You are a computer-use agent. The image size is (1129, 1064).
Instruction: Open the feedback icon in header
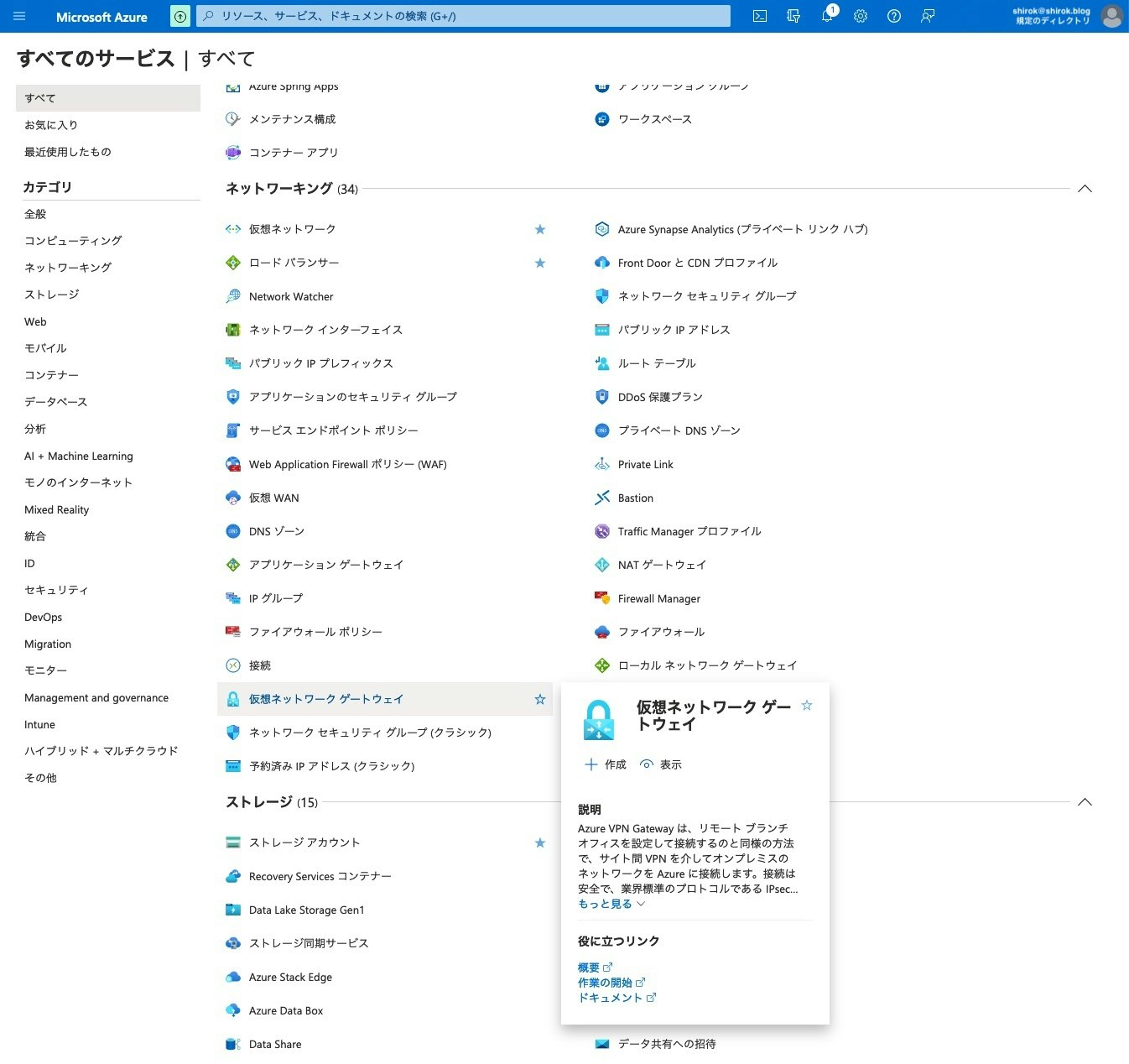(928, 16)
